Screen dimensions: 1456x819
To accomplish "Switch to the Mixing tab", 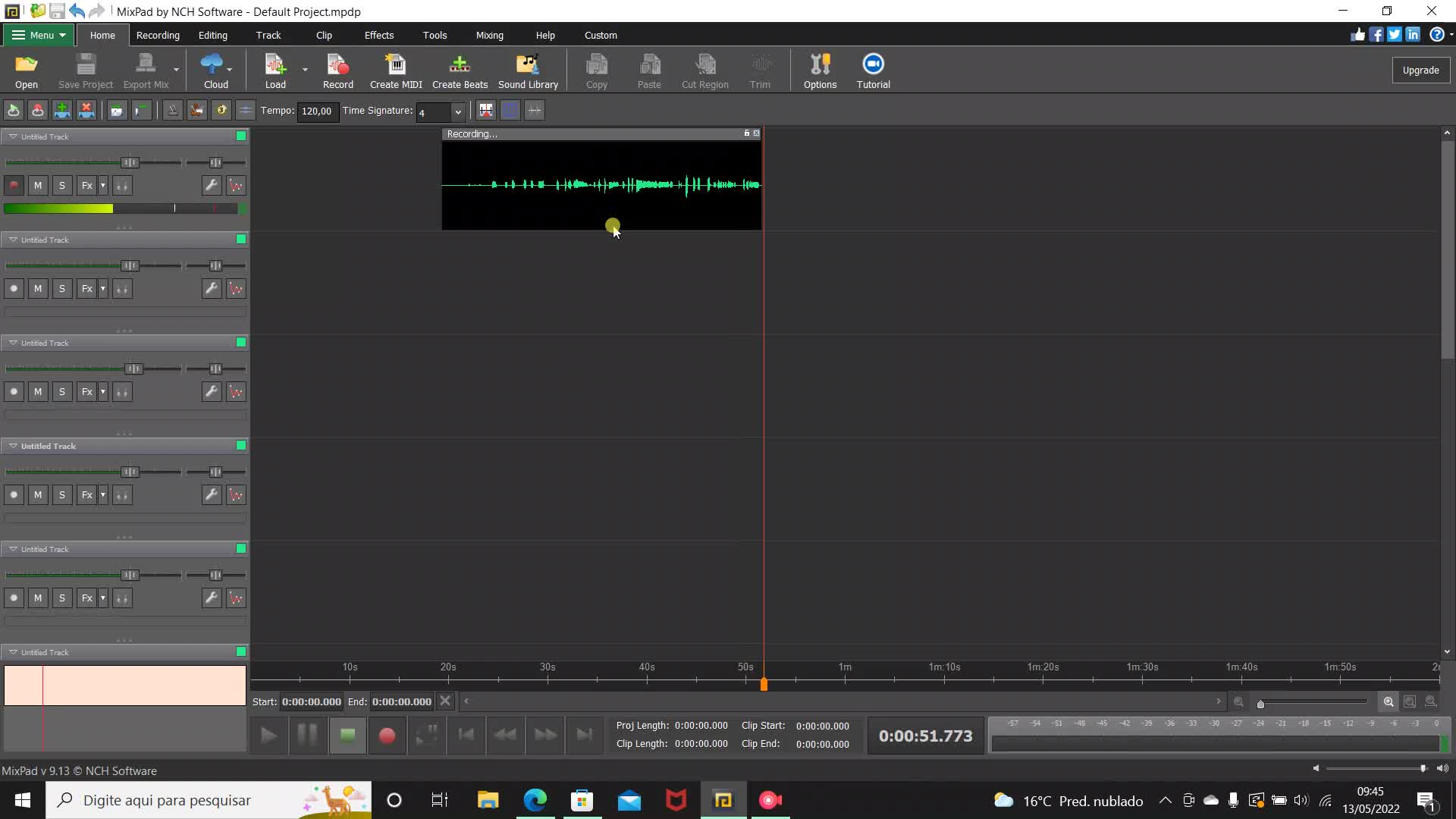I will tap(489, 35).
